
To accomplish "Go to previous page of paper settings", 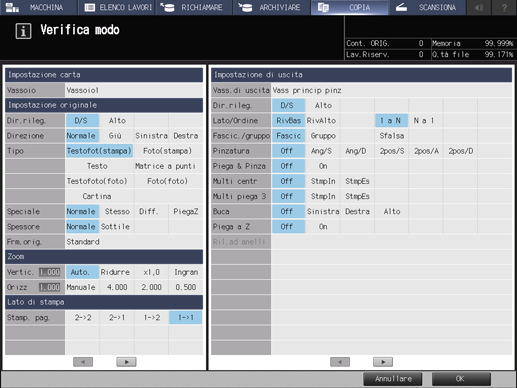I will click(x=83, y=362).
